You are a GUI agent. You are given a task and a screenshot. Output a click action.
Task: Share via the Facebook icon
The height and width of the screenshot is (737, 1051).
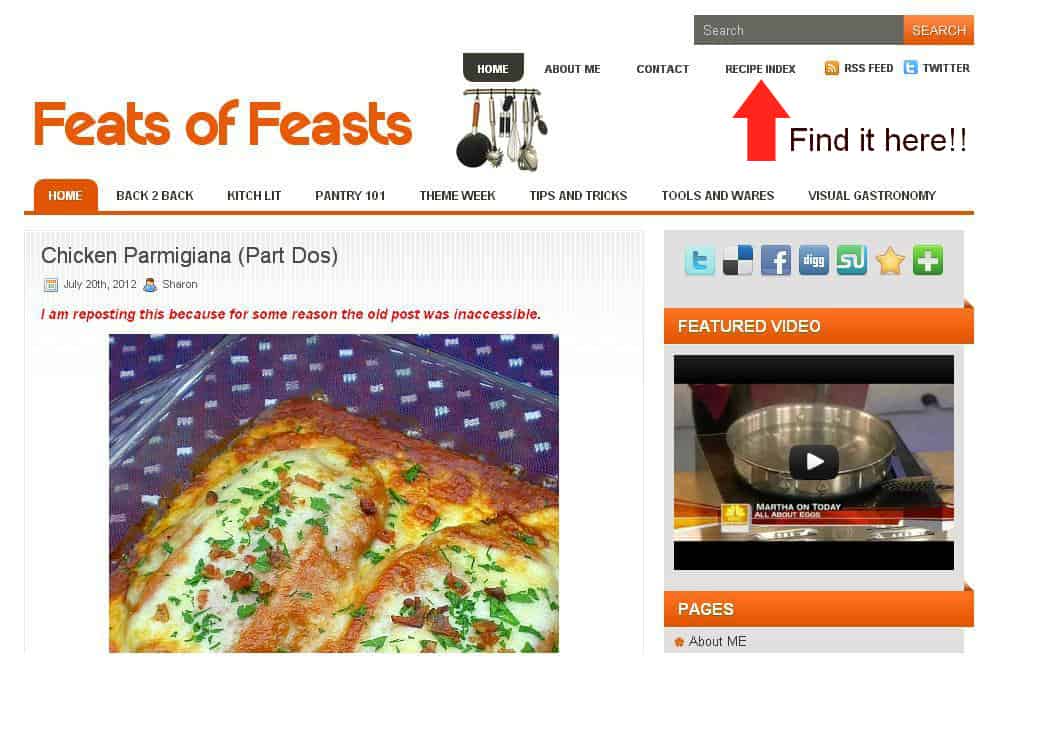pos(776,261)
